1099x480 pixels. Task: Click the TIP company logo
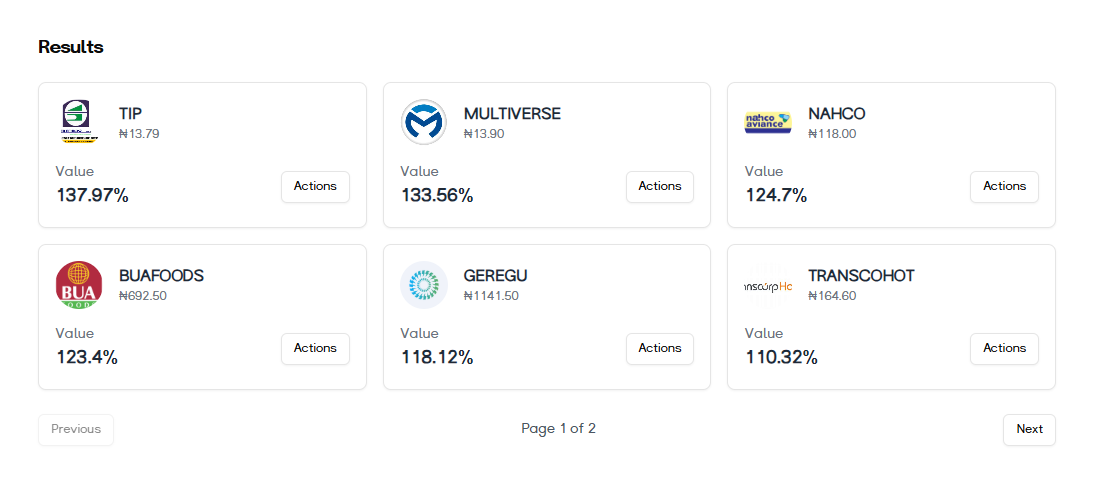[79, 123]
